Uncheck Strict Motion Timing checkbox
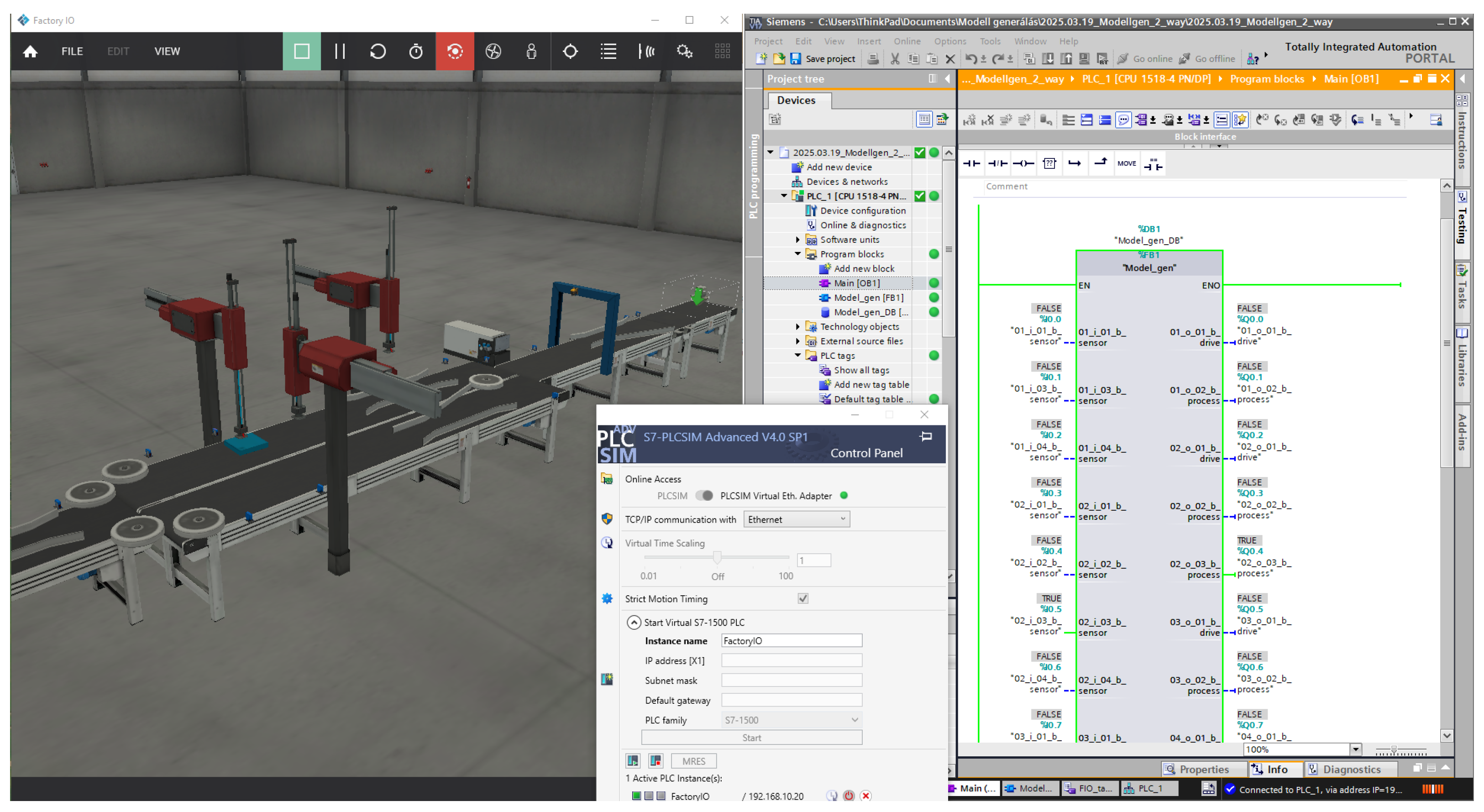Screen dimensions: 1484x812 tap(803, 599)
